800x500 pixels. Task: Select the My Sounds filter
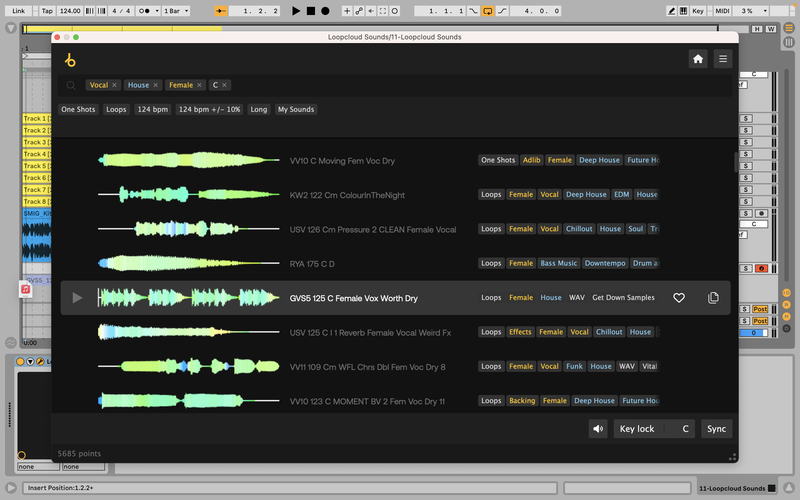click(x=296, y=109)
